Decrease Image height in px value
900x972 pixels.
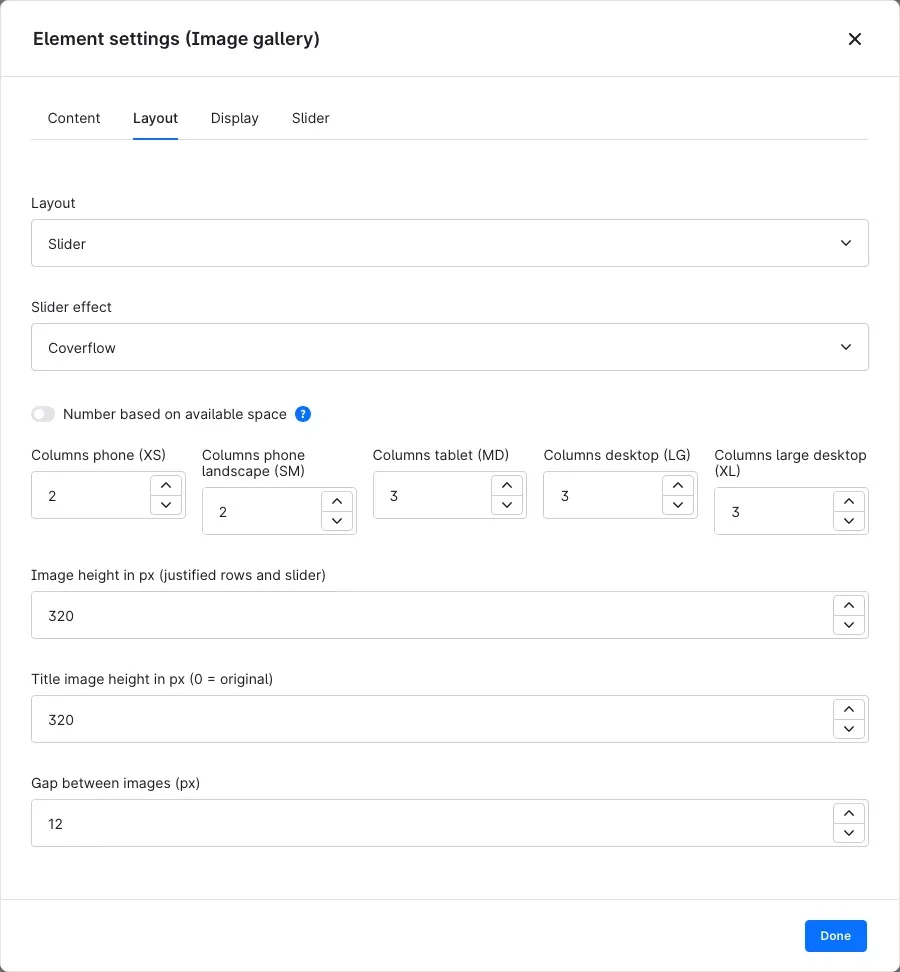[x=849, y=625]
